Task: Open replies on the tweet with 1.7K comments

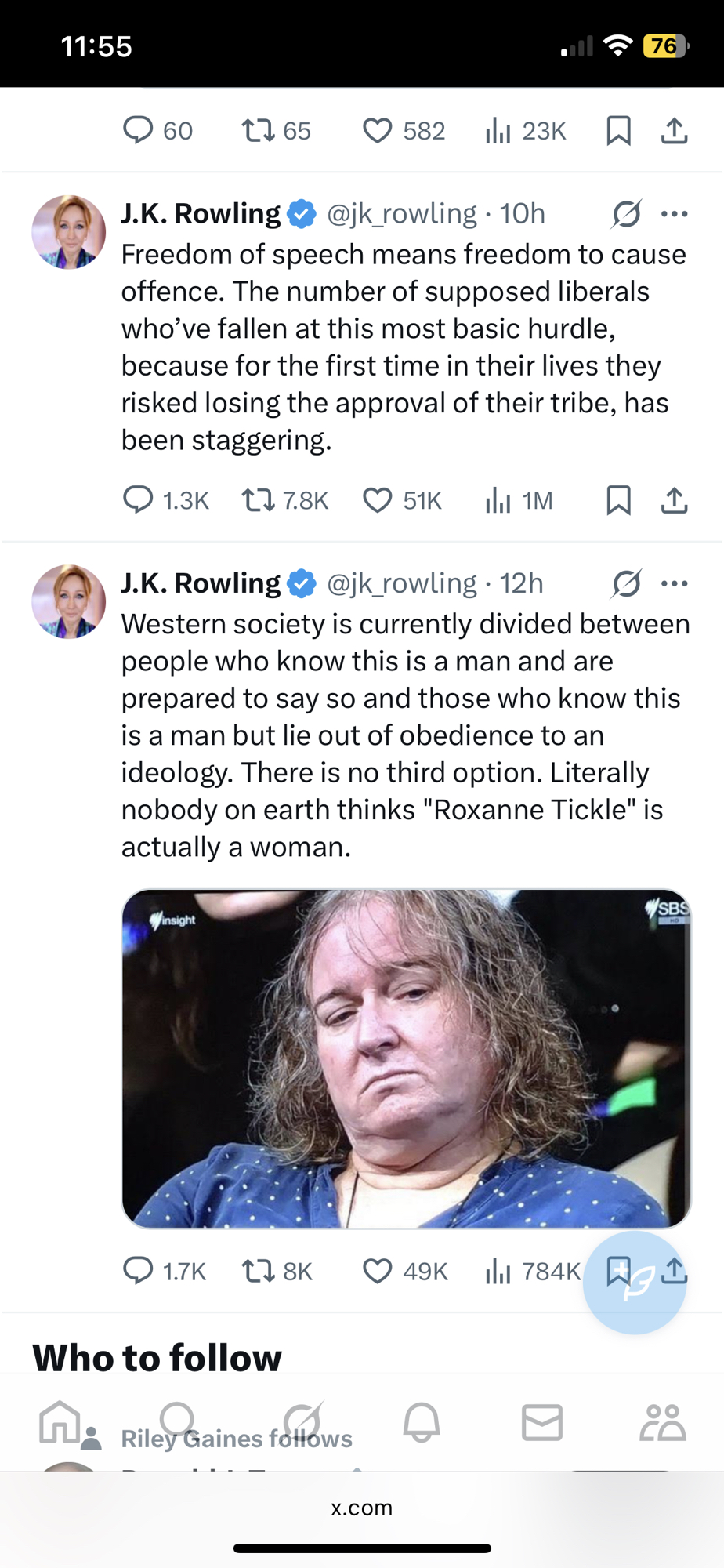Action: click(x=138, y=1270)
